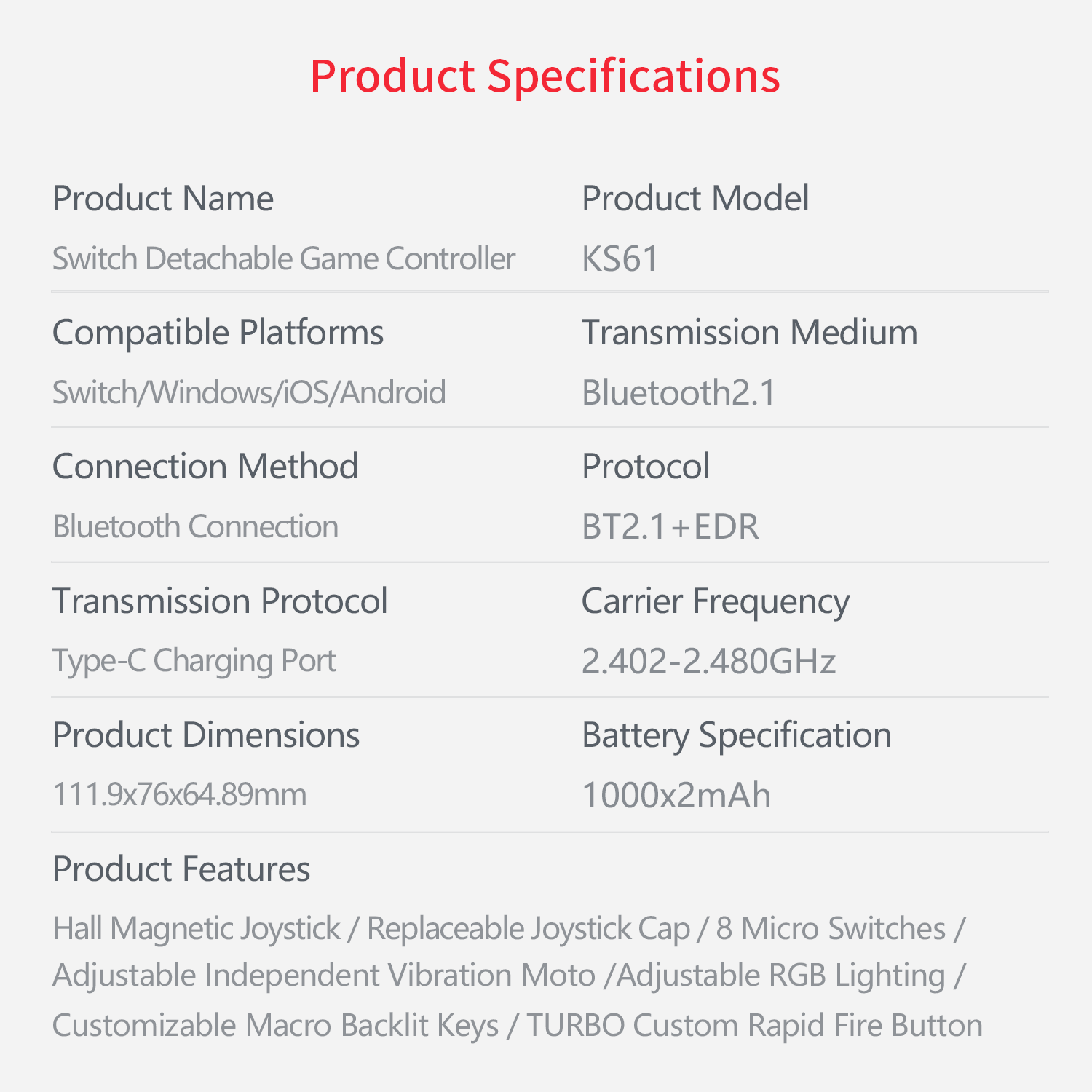1092x1092 pixels.
Task: Click the 1000x2mAh battery value
Action: tap(676, 795)
